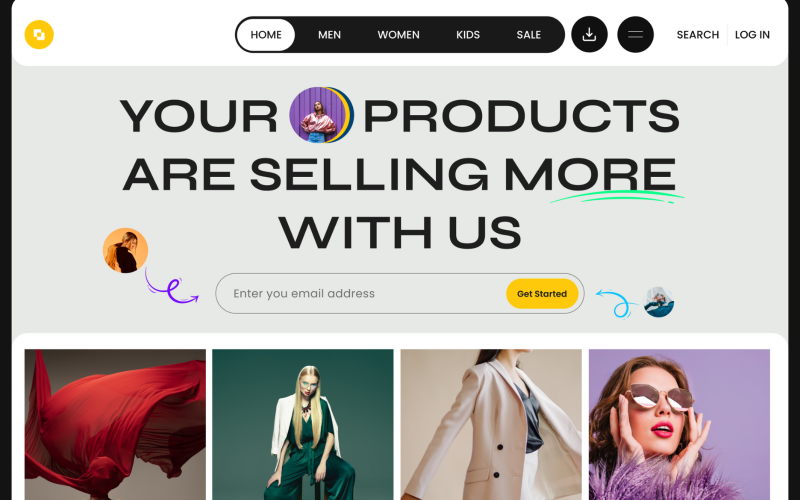Click the yellow brand logo icon
This screenshot has height=500, width=800.
(x=39, y=35)
